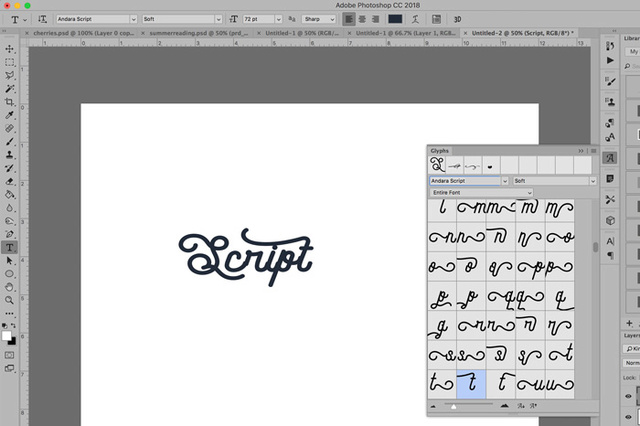The image size is (640, 426).
Task: Open the font style dropdown showing Soft
Action: 218,19
